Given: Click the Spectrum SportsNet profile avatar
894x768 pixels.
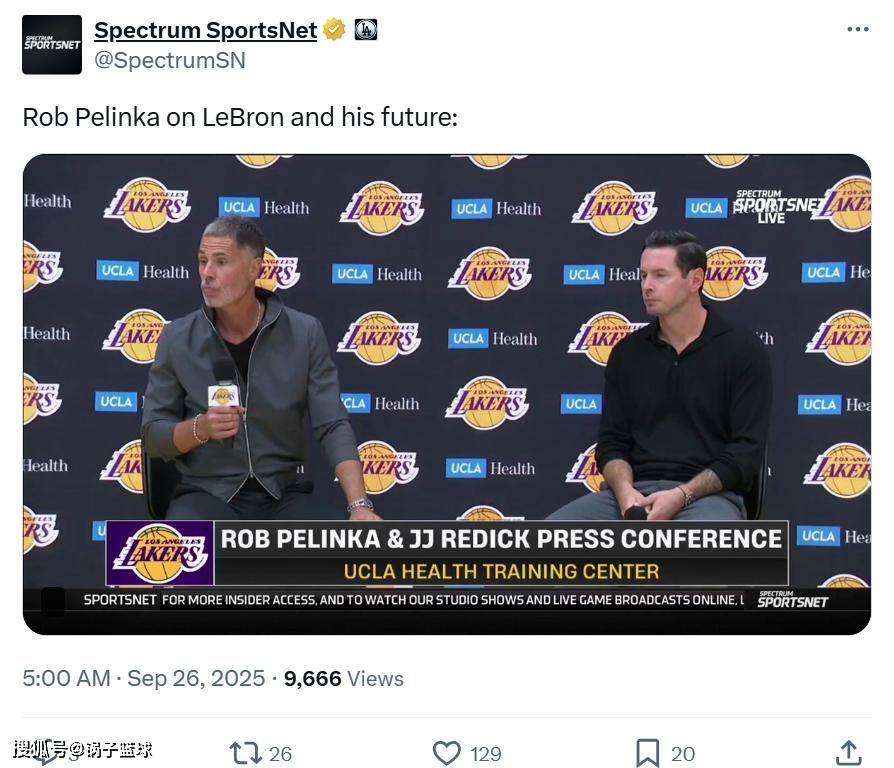Looking at the screenshot, I should (52, 45).
